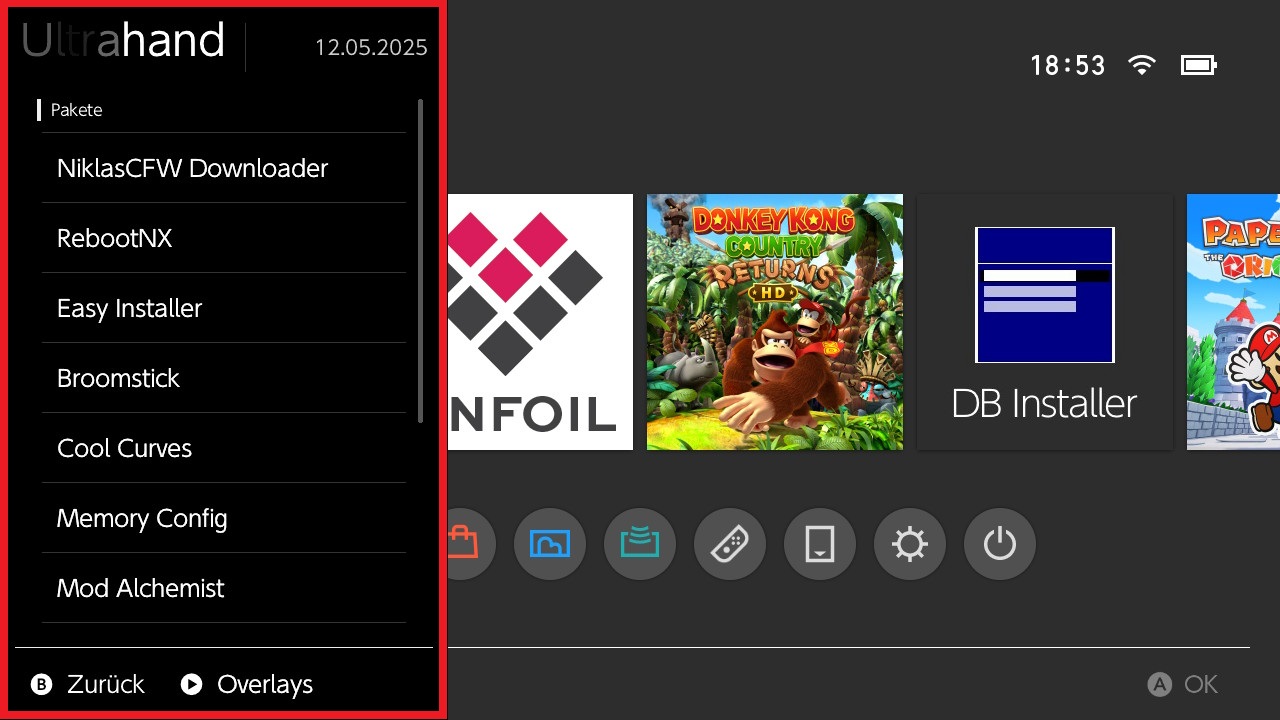Click the Pakete section header
1280x720 pixels.
tap(77, 110)
